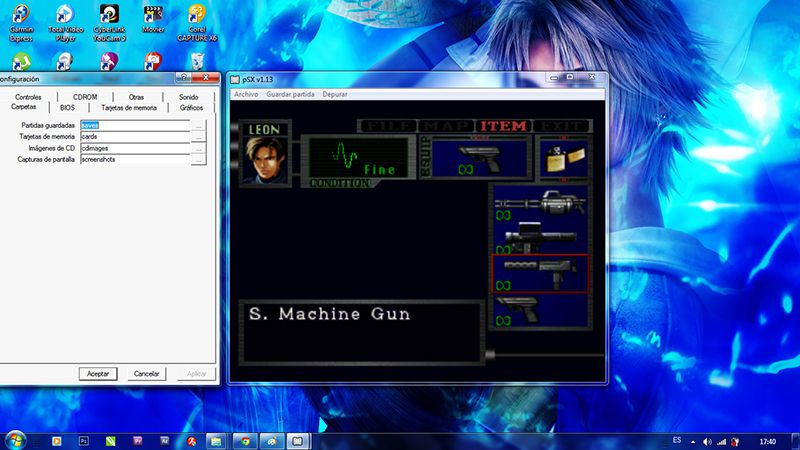The width and height of the screenshot is (800, 450).
Task: Switch to the Otras tab
Action: 136,97
